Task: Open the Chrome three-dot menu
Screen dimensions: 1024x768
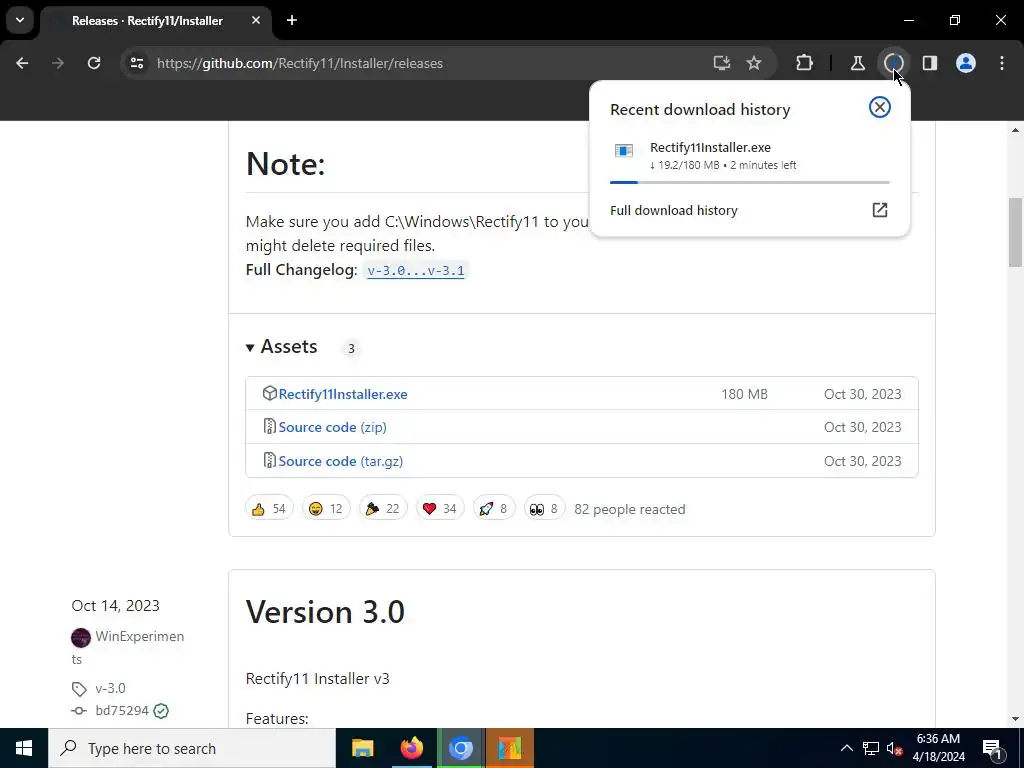Action: [x=1002, y=63]
